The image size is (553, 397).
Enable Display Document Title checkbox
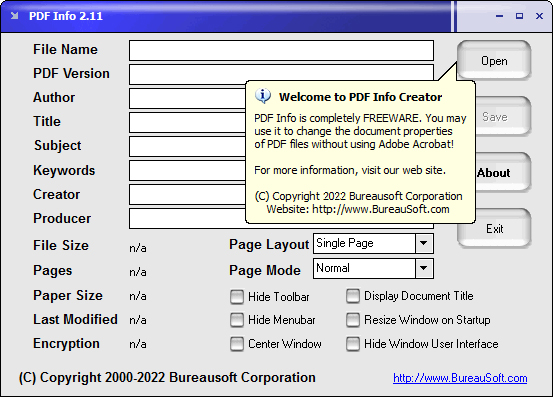pos(353,296)
